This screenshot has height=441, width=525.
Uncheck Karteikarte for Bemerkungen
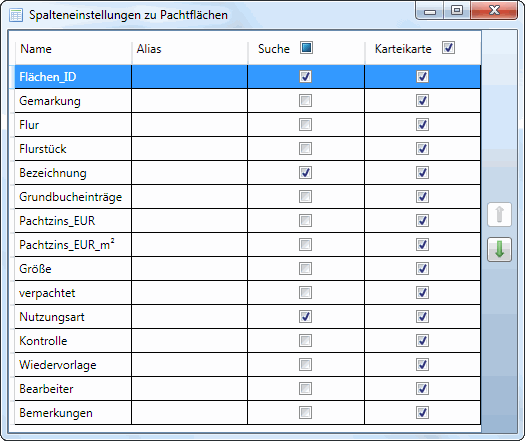click(x=422, y=412)
